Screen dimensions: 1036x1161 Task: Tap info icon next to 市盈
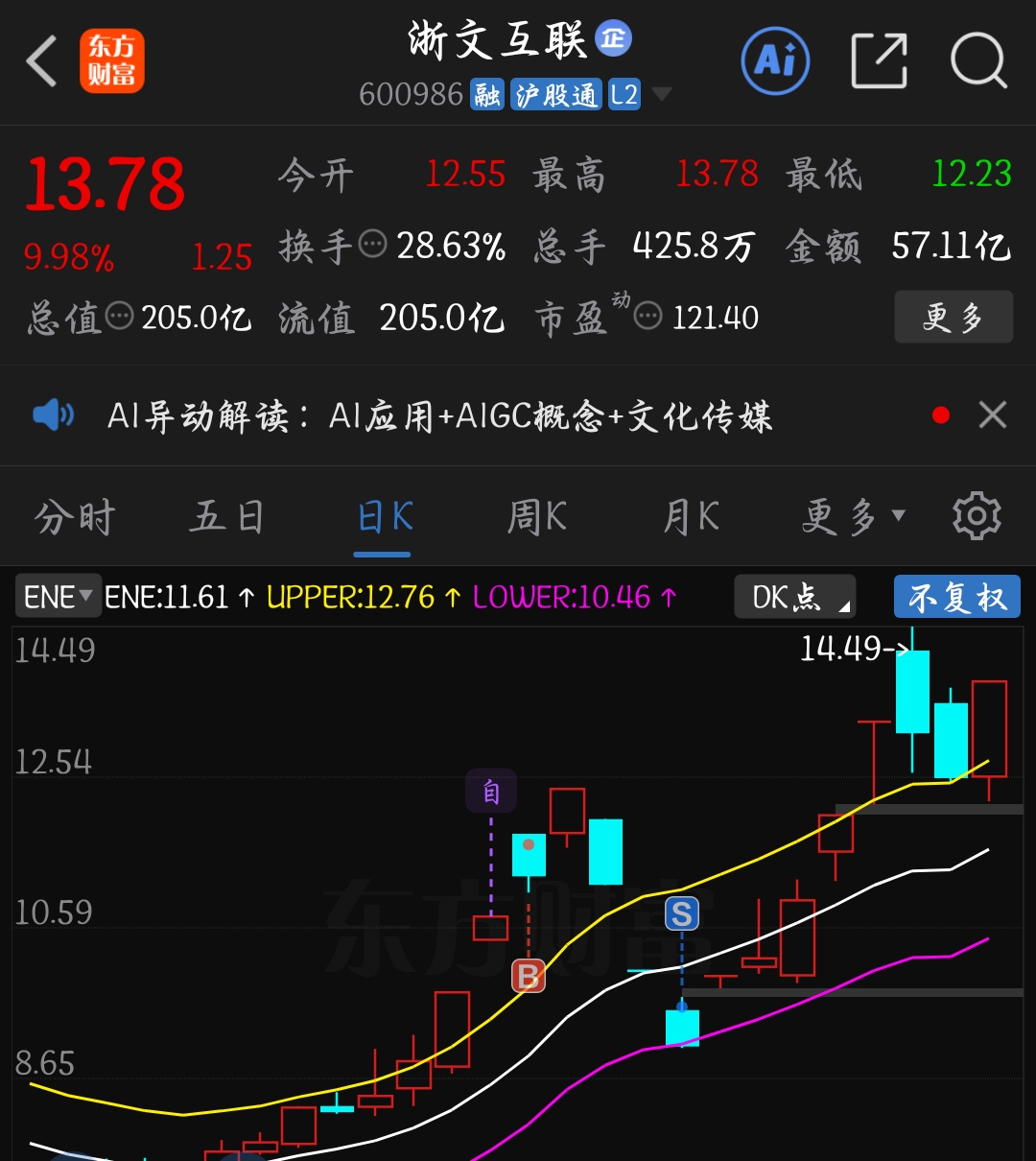[x=648, y=316]
